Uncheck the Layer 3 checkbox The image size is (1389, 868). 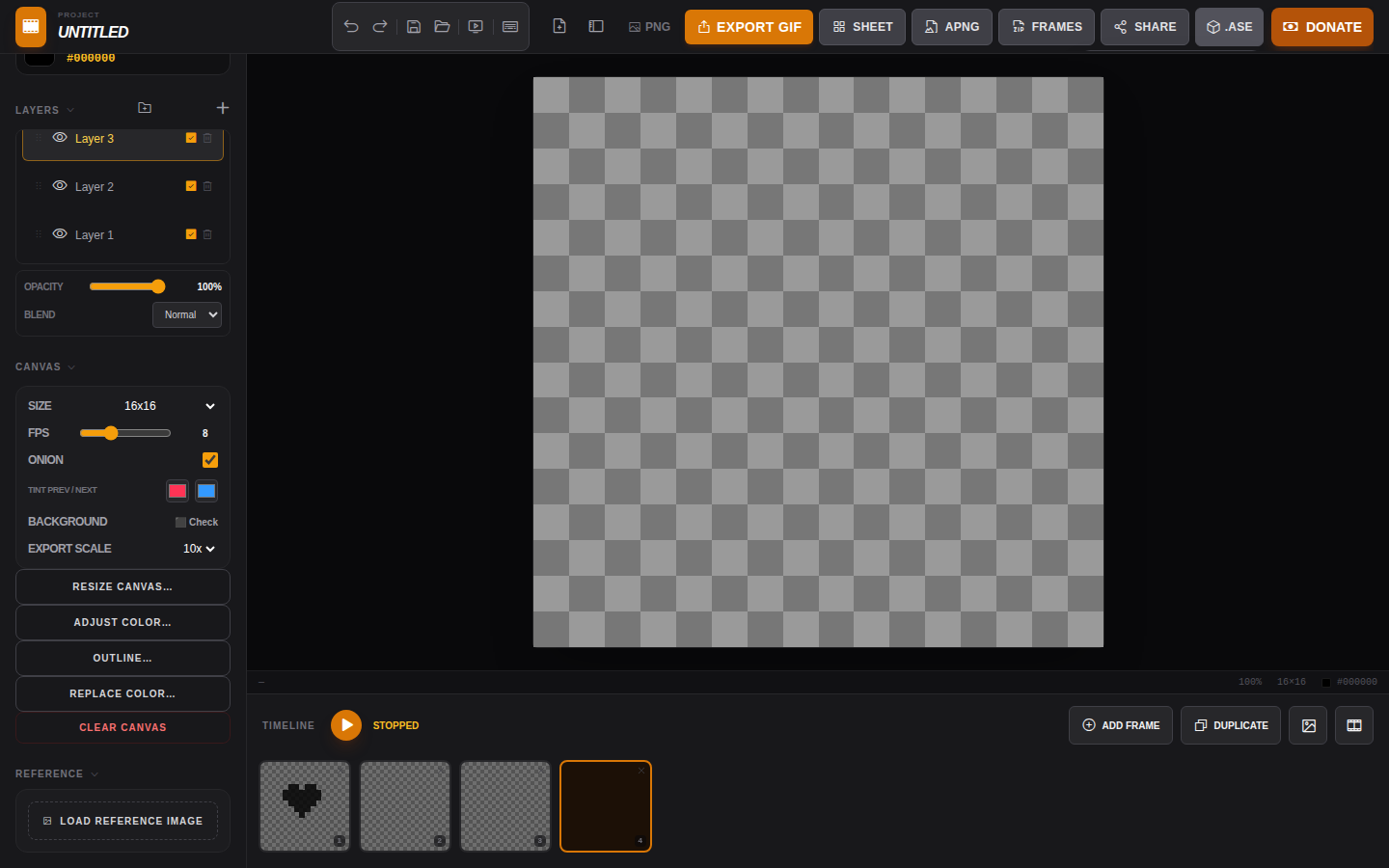click(191, 138)
